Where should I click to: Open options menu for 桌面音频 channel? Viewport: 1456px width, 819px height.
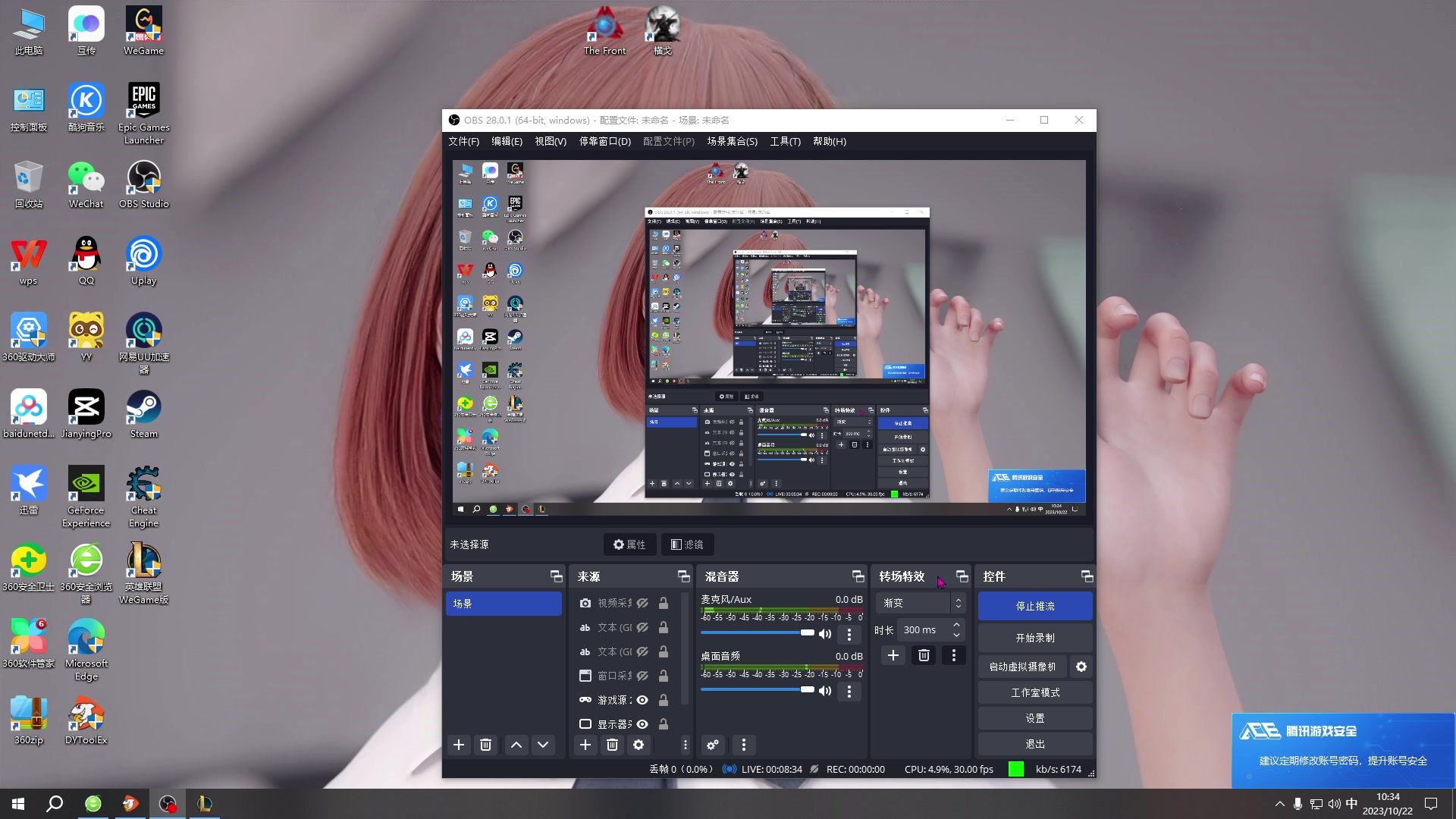pos(849,691)
